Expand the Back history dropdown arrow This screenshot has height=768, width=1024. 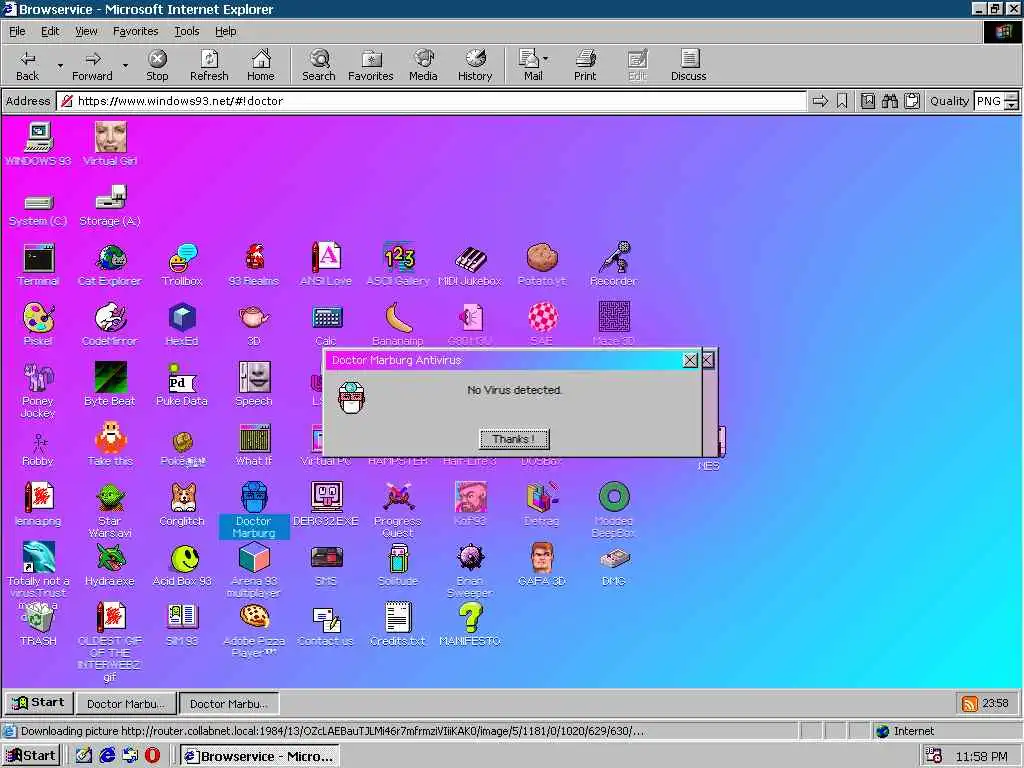pos(60,65)
